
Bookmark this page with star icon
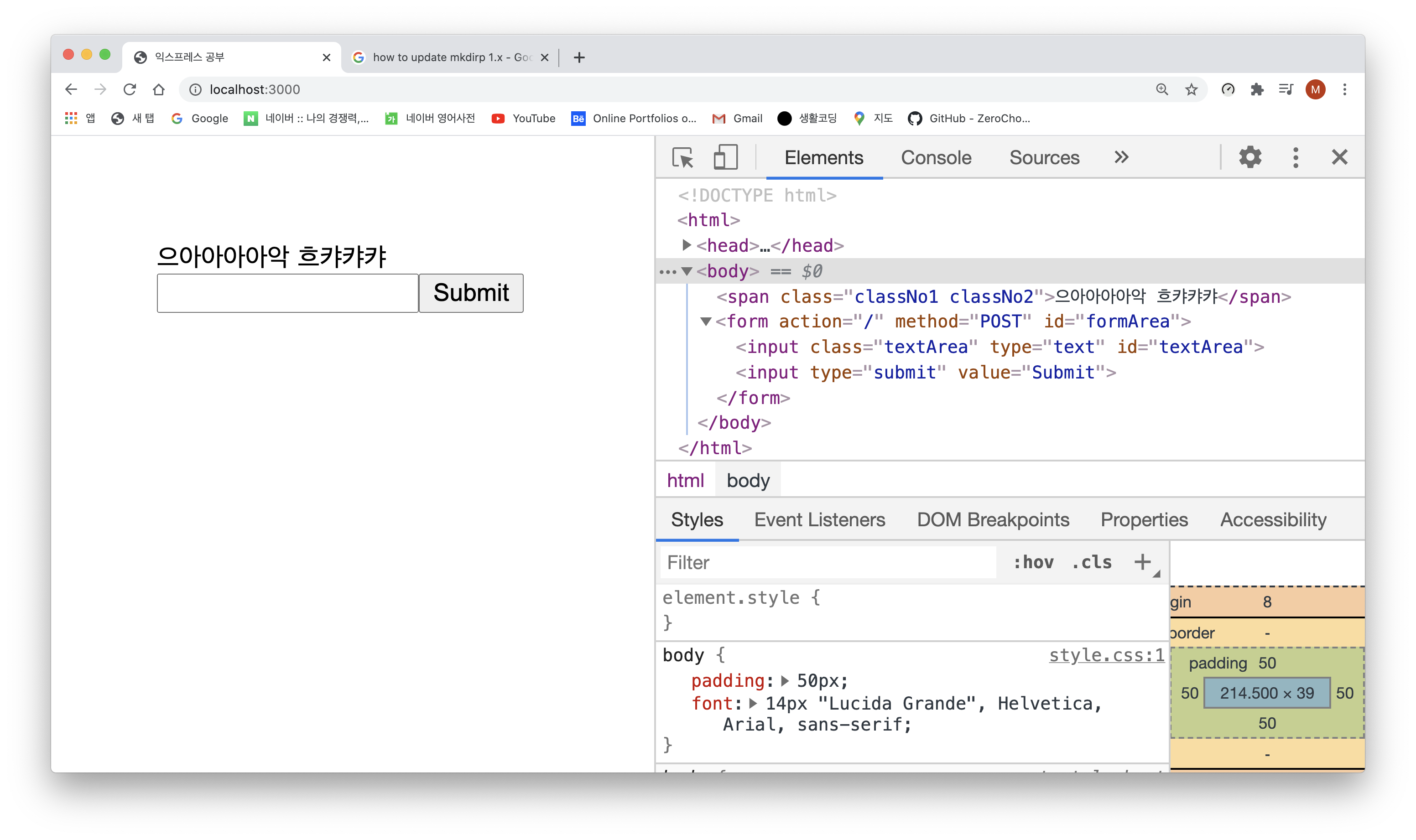(1191, 89)
